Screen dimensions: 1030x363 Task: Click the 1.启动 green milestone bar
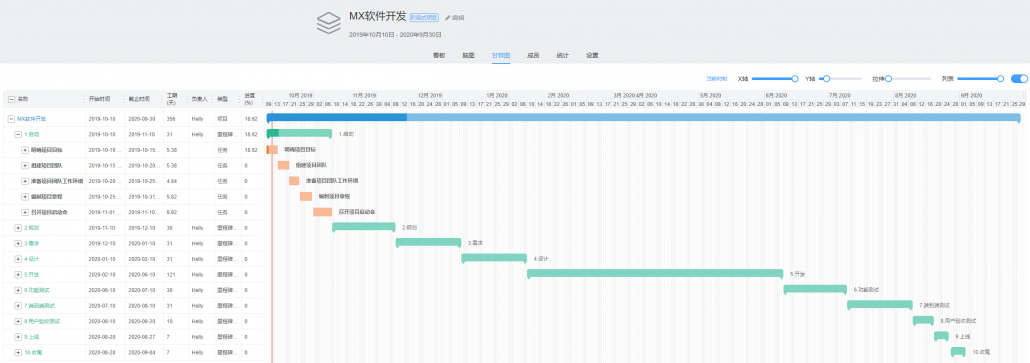point(299,134)
